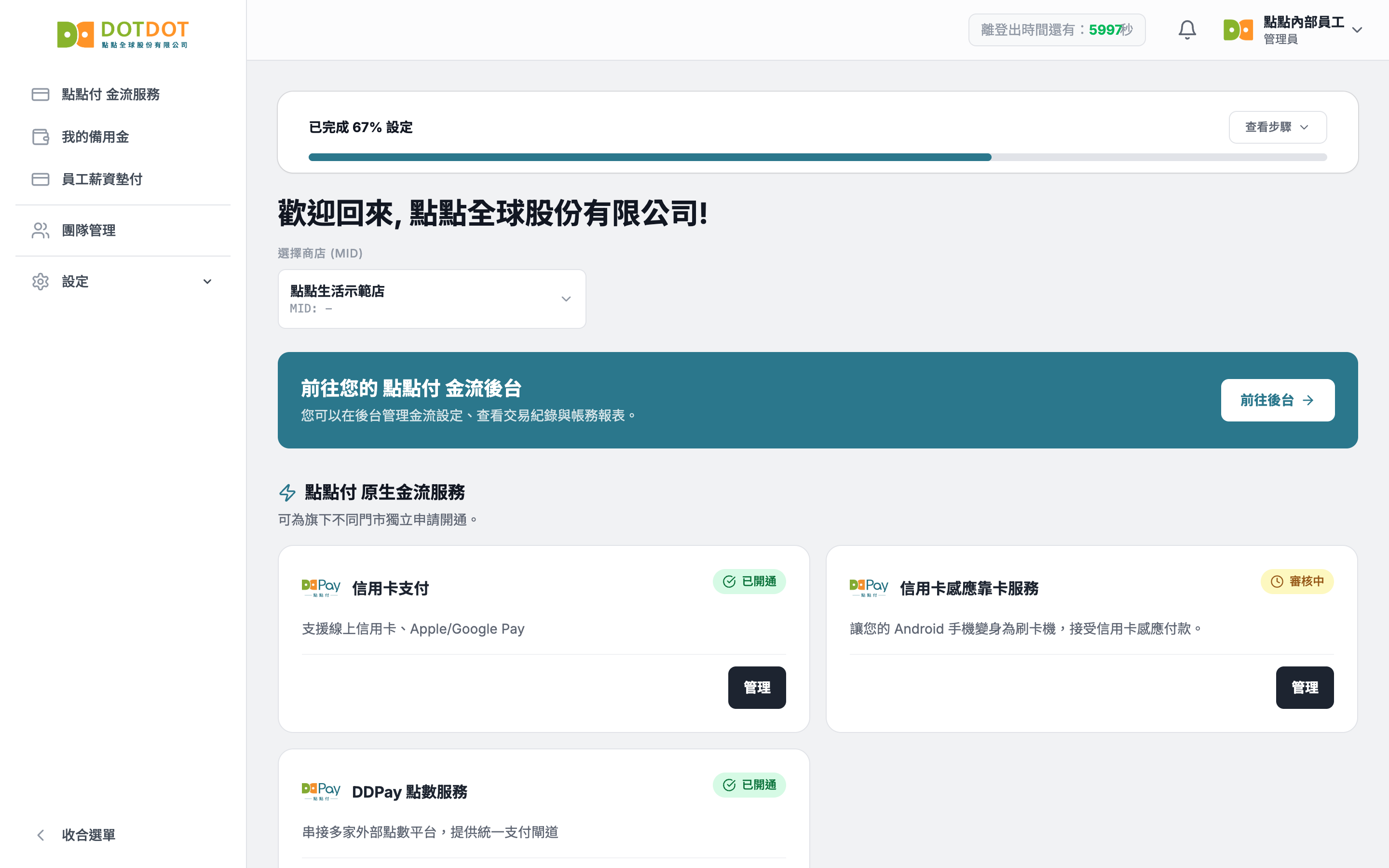Open user account menu chevron
Viewport: 1389px width, 868px height.
pyautogui.click(x=1357, y=30)
